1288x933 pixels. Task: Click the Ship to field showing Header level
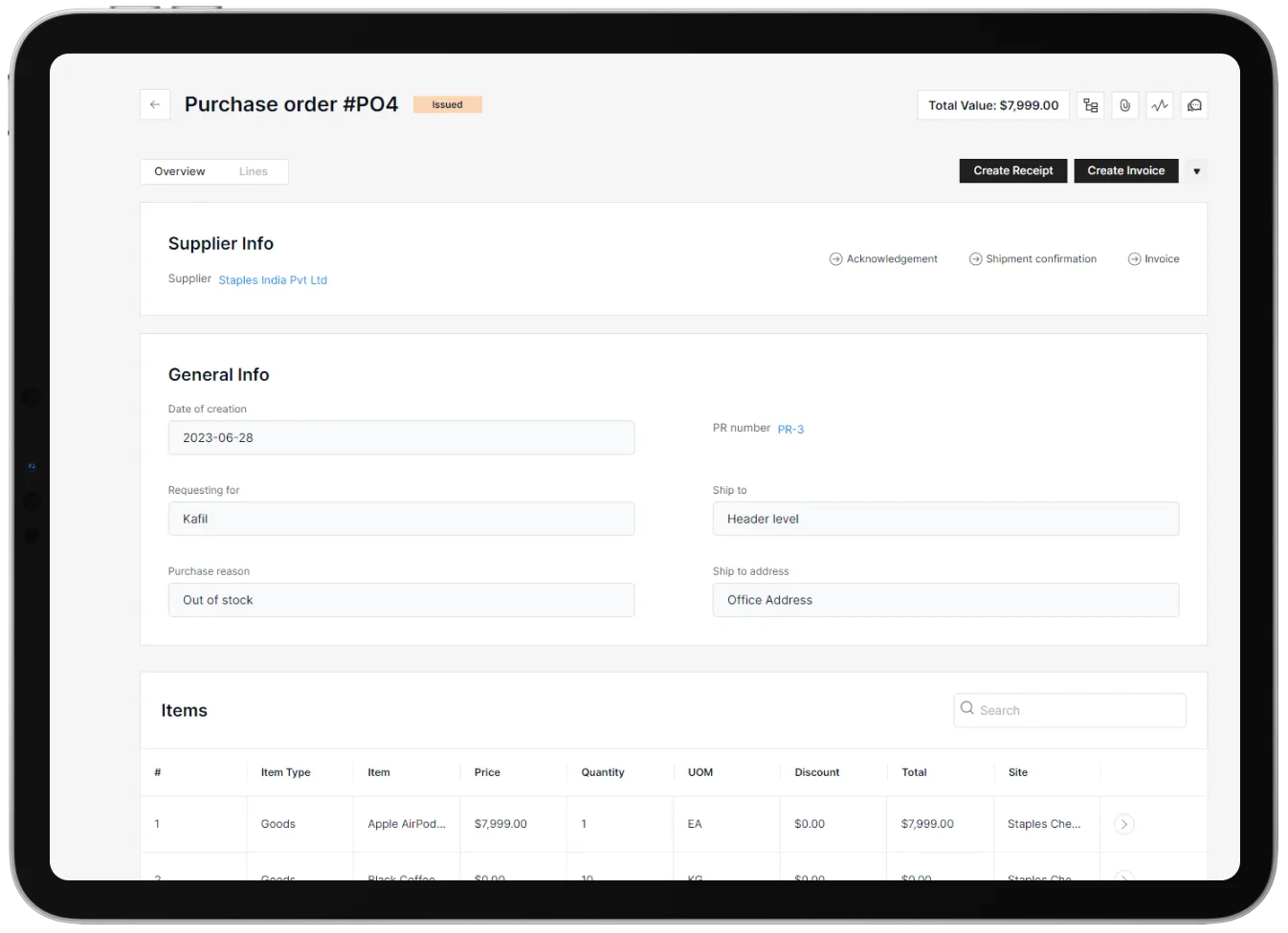pos(945,519)
